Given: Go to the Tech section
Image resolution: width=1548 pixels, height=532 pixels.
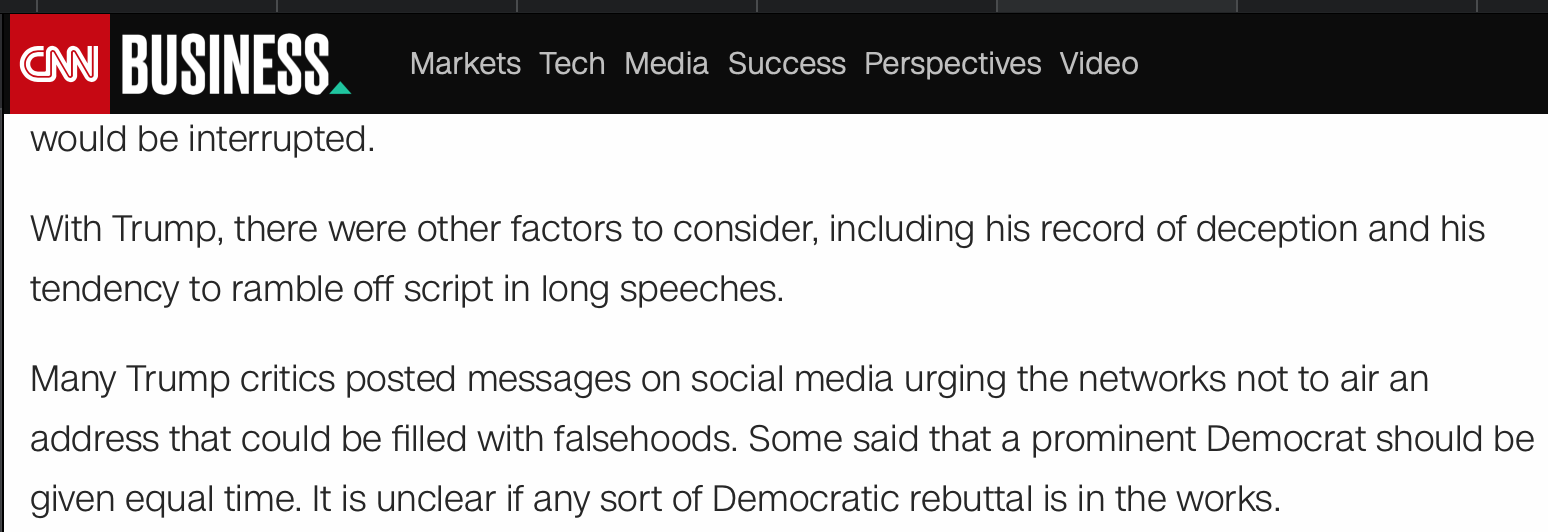Looking at the screenshot, I should click(x=572, y=64).
